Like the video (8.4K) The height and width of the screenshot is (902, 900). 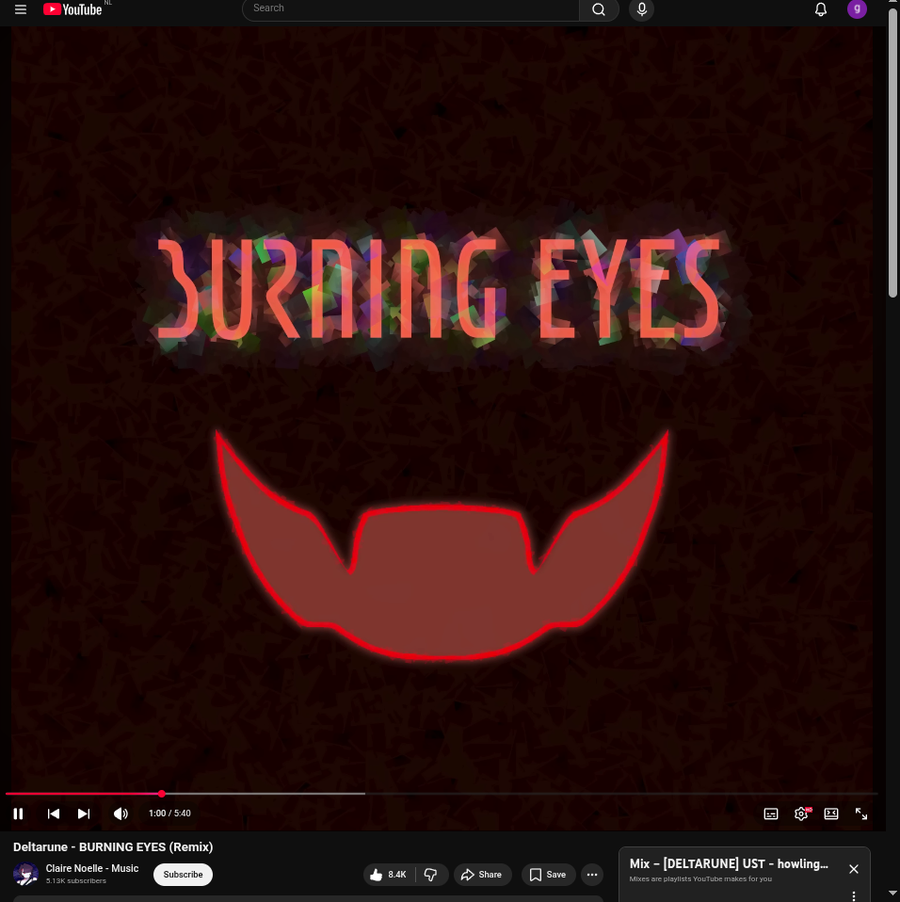389,874
